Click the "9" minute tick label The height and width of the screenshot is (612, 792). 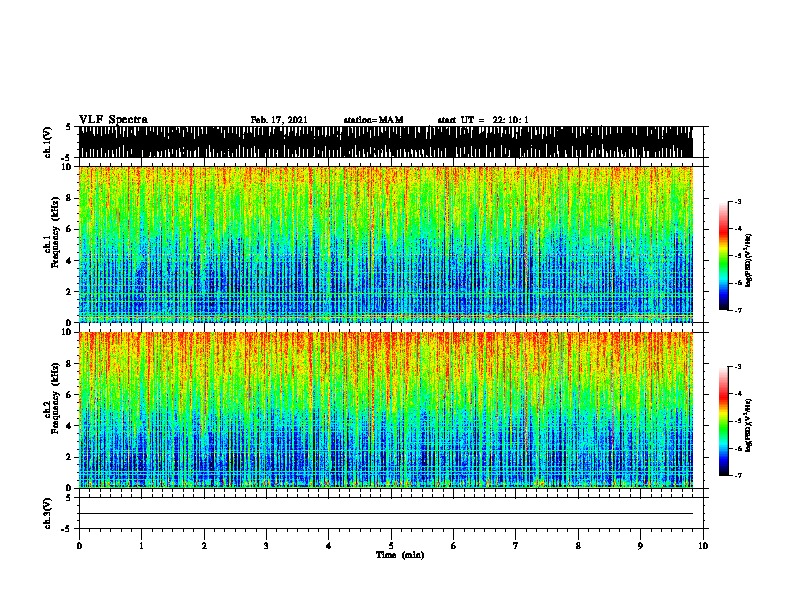[x=640, y=546]
